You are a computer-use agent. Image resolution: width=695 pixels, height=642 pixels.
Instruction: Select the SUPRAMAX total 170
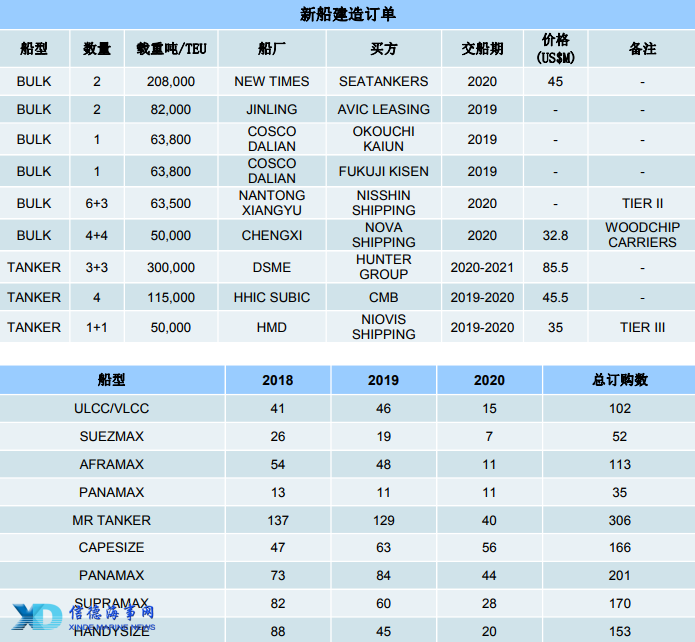click(x=620, y=603)
